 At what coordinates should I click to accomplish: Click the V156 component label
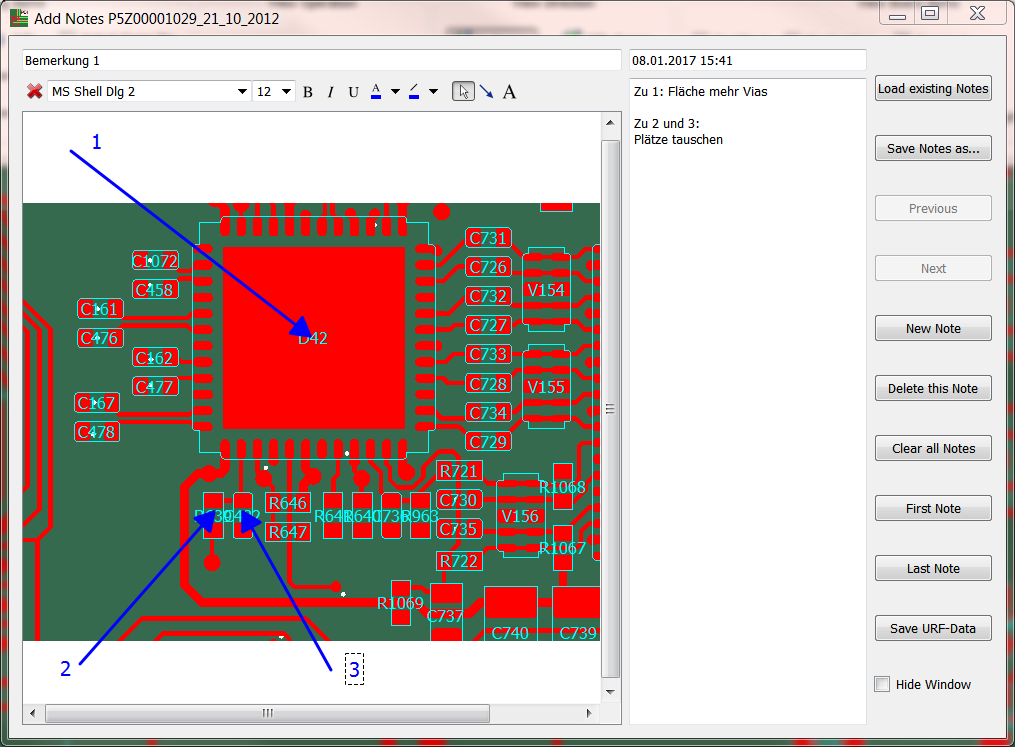pos(520,516)
